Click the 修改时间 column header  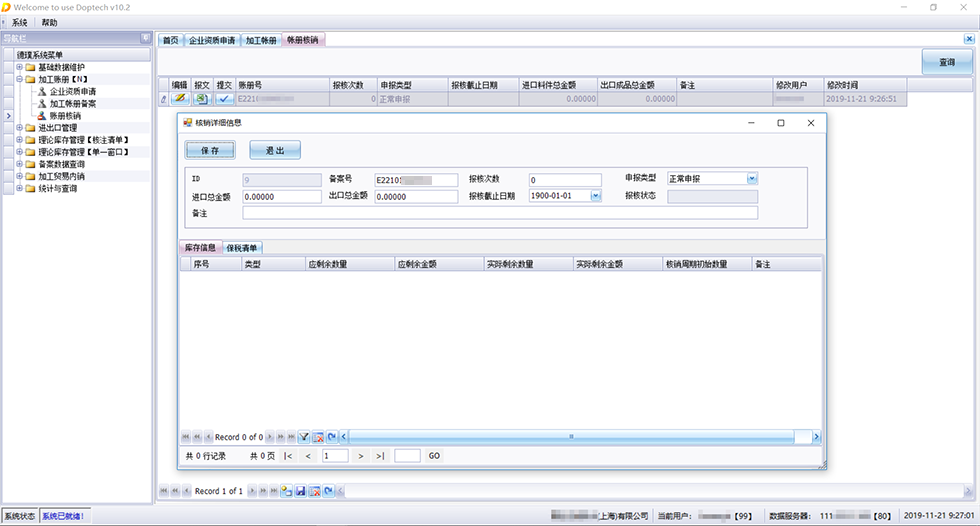[x=864, y=85]
